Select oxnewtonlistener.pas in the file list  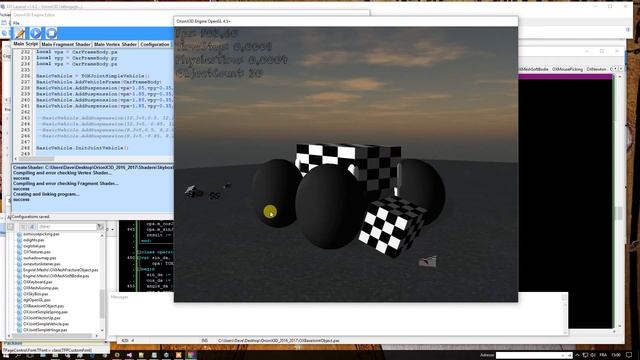pyautogui.click(x=42, y=264)
